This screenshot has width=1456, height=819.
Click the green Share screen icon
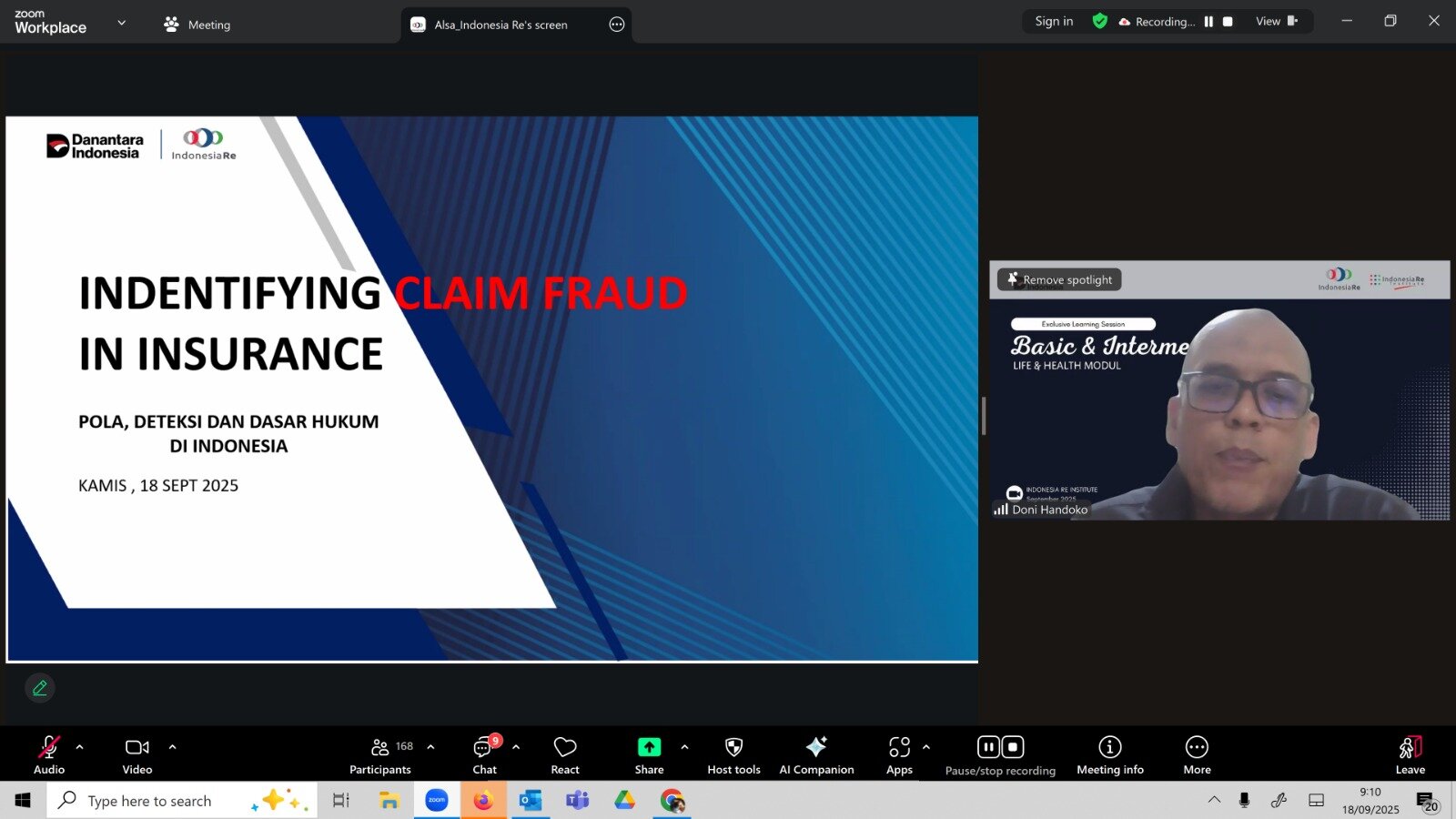click(649, 748)
